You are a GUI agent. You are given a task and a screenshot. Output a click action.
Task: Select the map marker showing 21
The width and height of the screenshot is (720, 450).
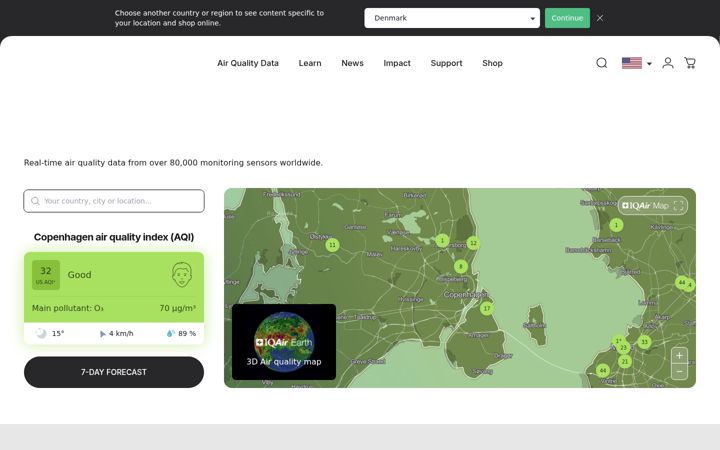point(624,361)
